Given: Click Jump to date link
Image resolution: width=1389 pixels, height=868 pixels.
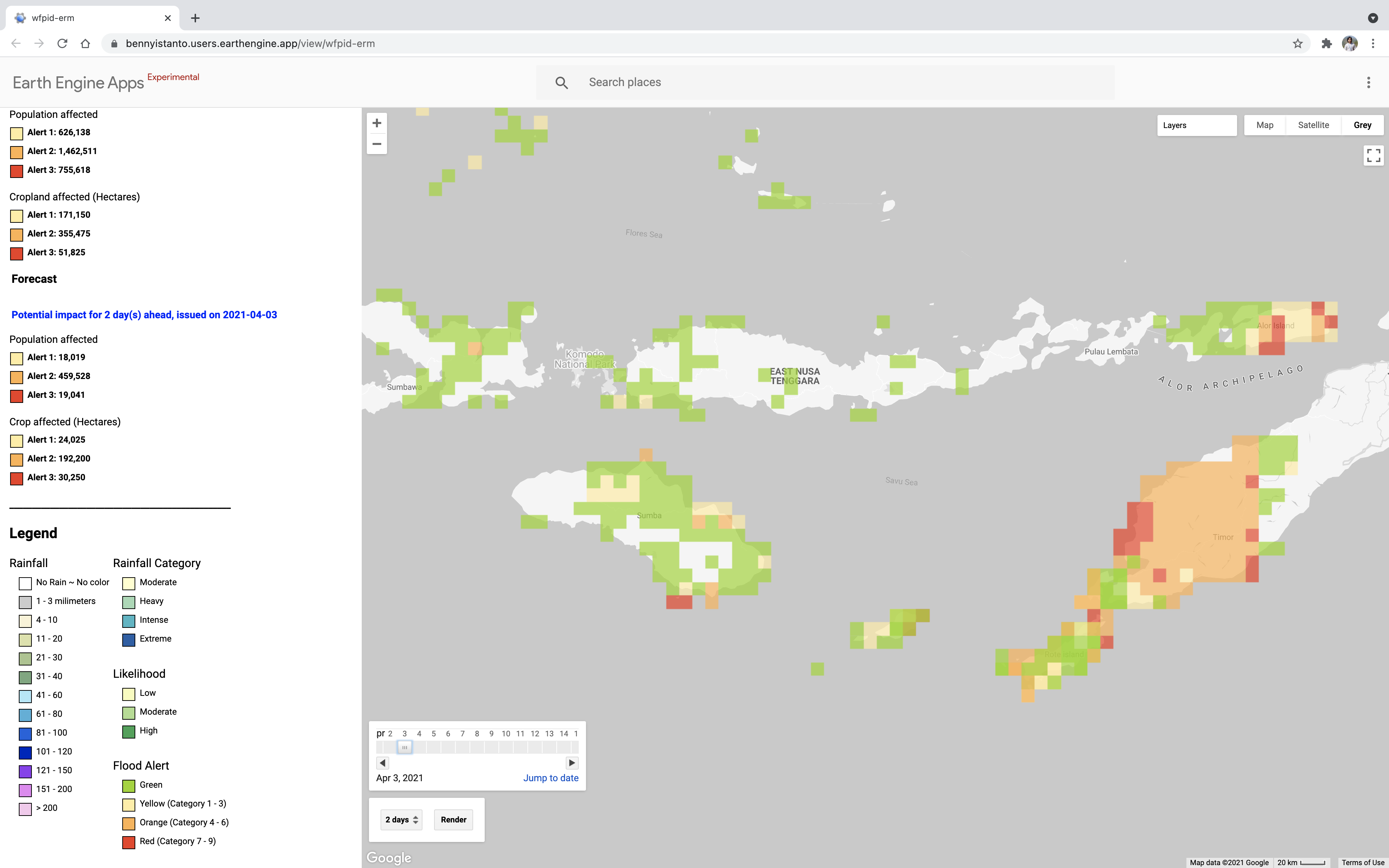Looking at the screenshot, I should [x=551, y=778].
